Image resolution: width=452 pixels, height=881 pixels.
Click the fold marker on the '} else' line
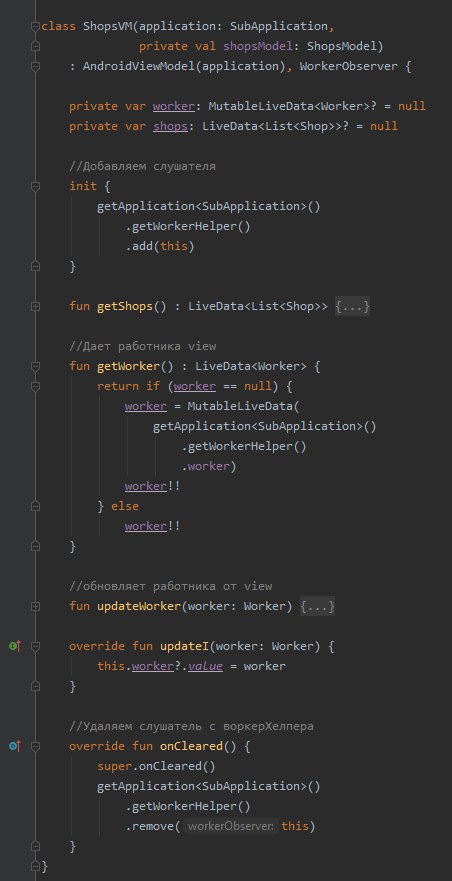coord(35,506)
